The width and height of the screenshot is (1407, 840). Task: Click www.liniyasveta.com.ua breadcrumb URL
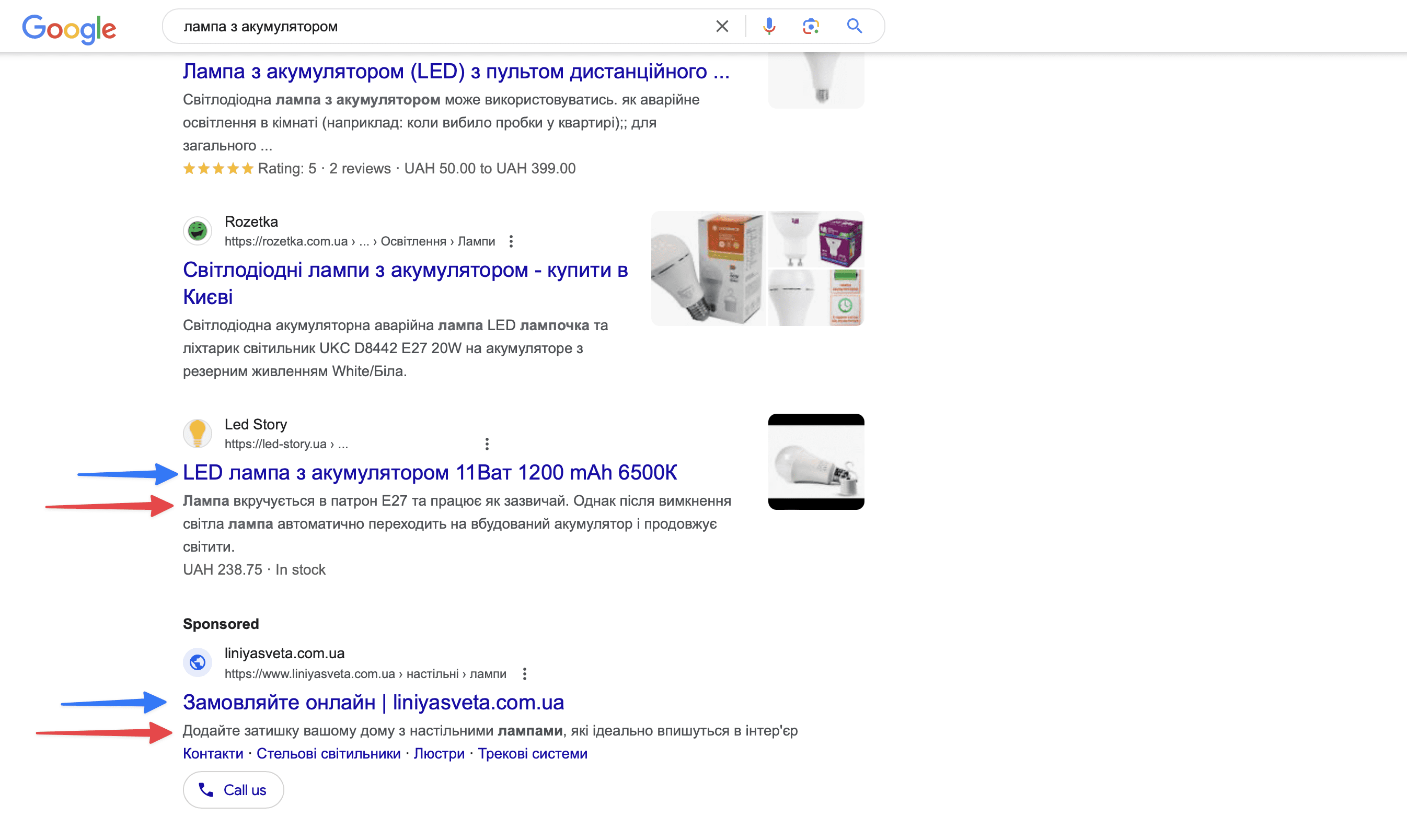tap(365, 674)
